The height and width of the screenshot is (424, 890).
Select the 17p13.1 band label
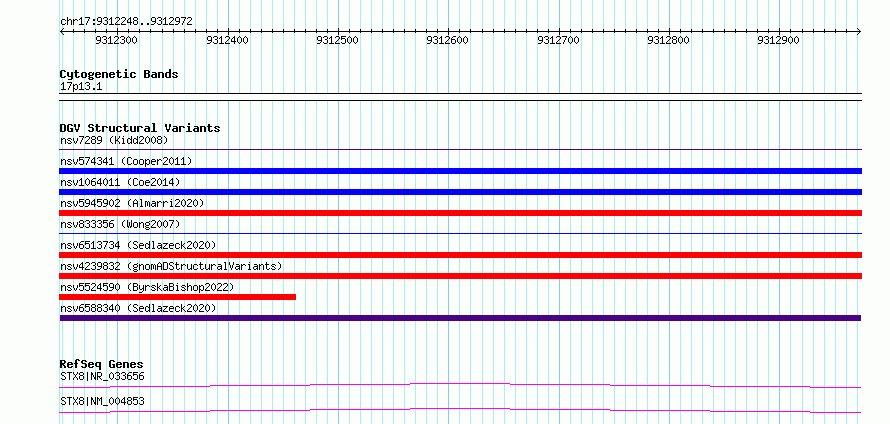click(81, 87)
